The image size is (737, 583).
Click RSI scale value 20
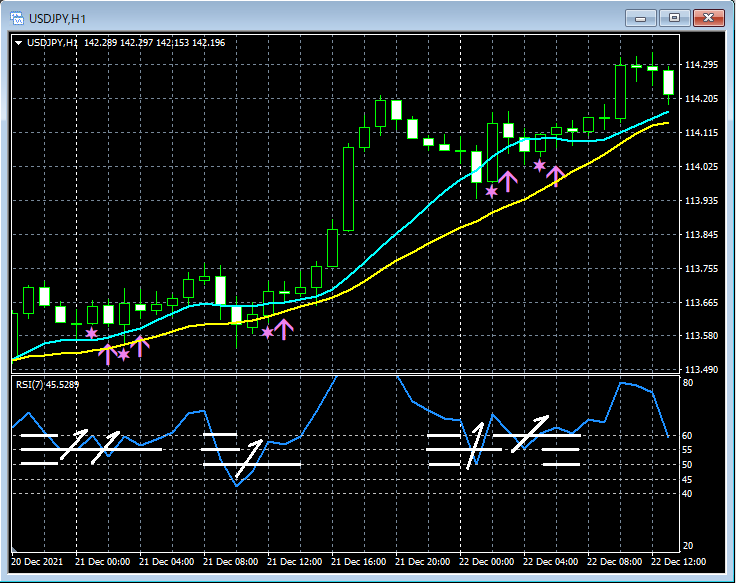(x=688, y=546)
